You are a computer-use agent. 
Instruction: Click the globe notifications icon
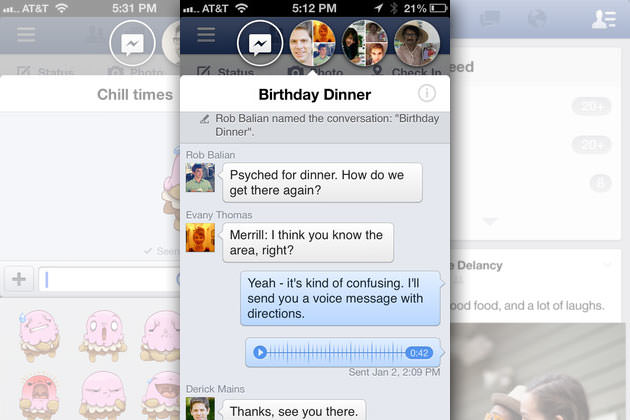click(x=537, y=19)
